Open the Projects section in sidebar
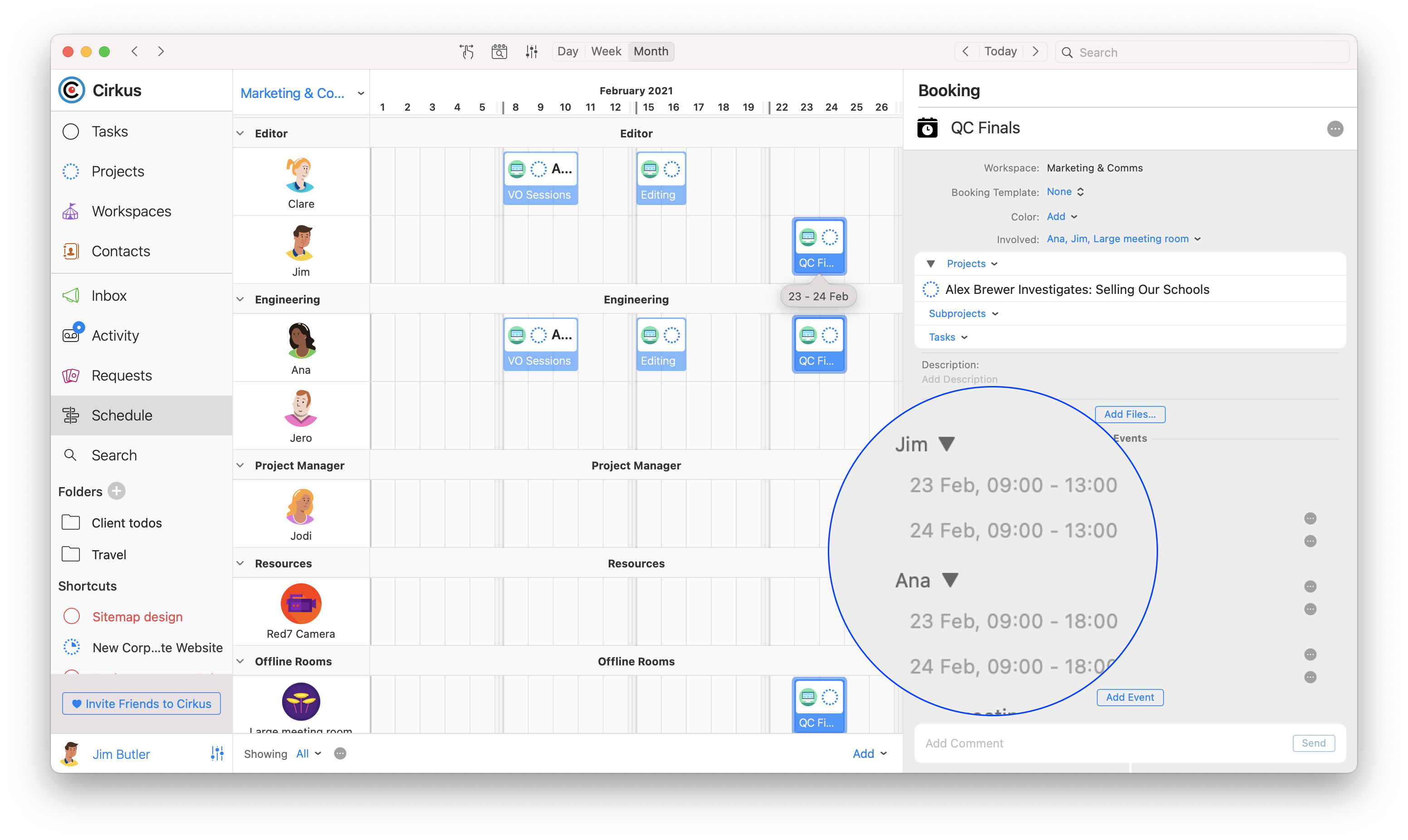 click(x=142, y=171)
